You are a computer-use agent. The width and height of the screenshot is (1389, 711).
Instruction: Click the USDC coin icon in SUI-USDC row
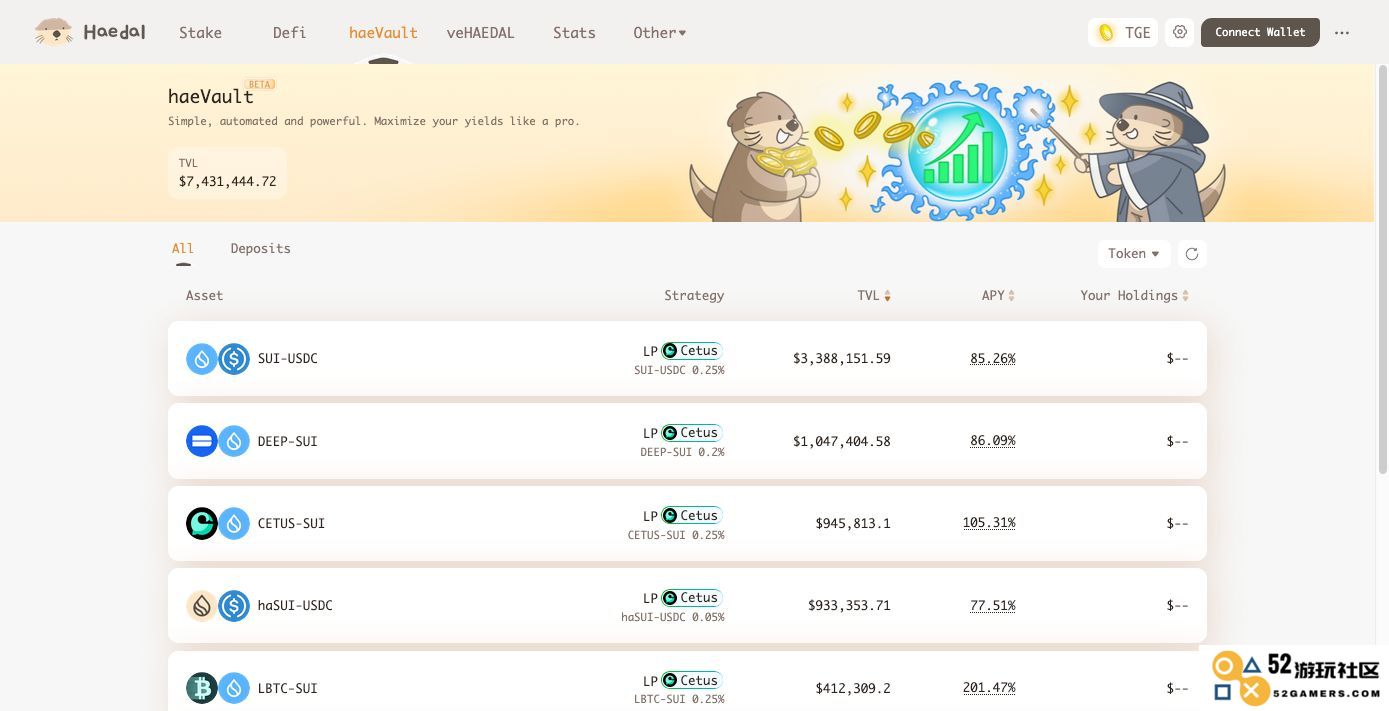click(x=234, y=358)
